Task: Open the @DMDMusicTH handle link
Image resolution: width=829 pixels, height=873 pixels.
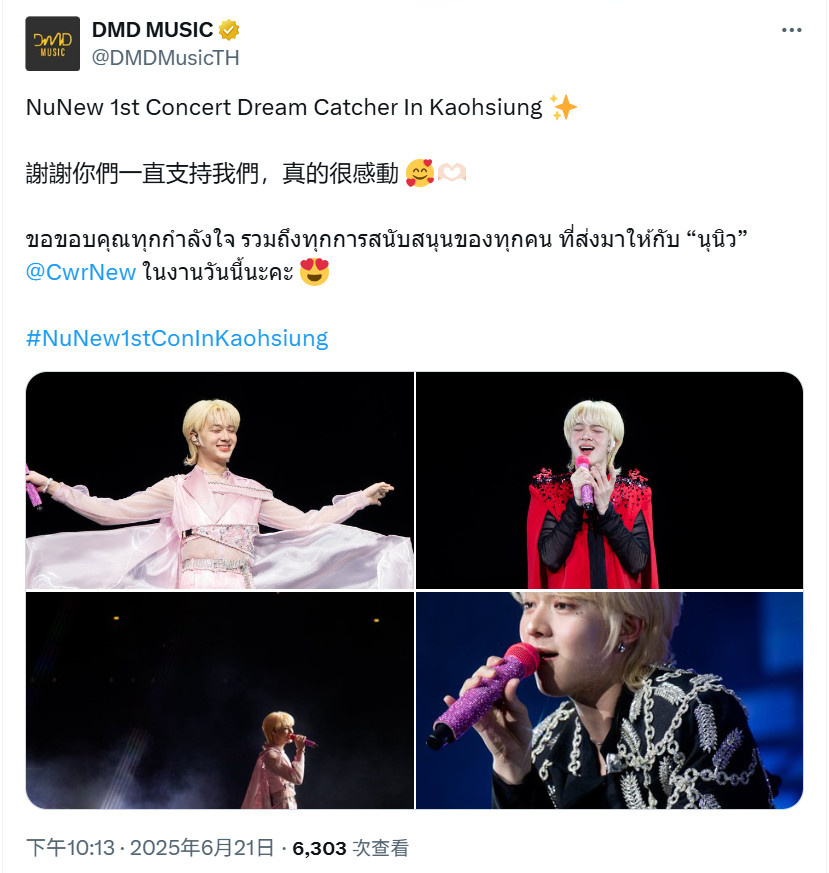Action: 165,58
